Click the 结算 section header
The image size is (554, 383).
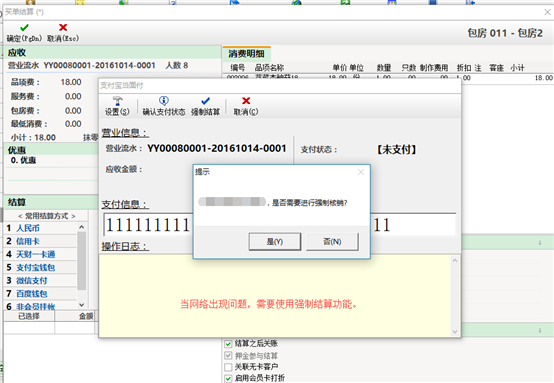(17, 202)
